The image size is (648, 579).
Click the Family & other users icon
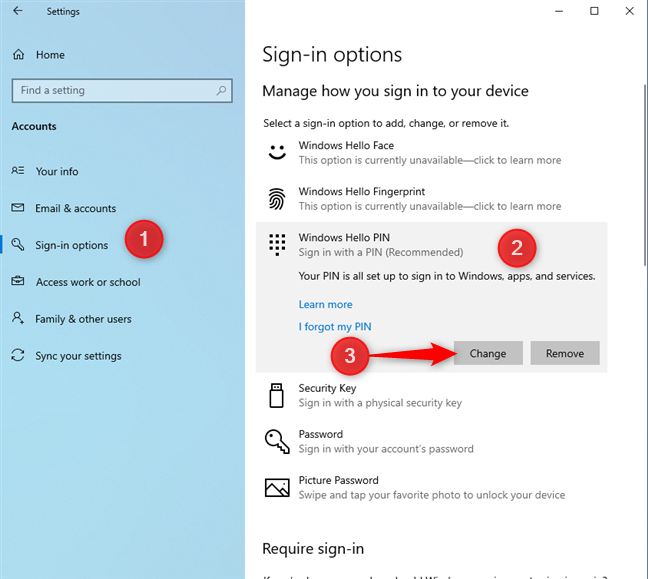tap(18, 318)
